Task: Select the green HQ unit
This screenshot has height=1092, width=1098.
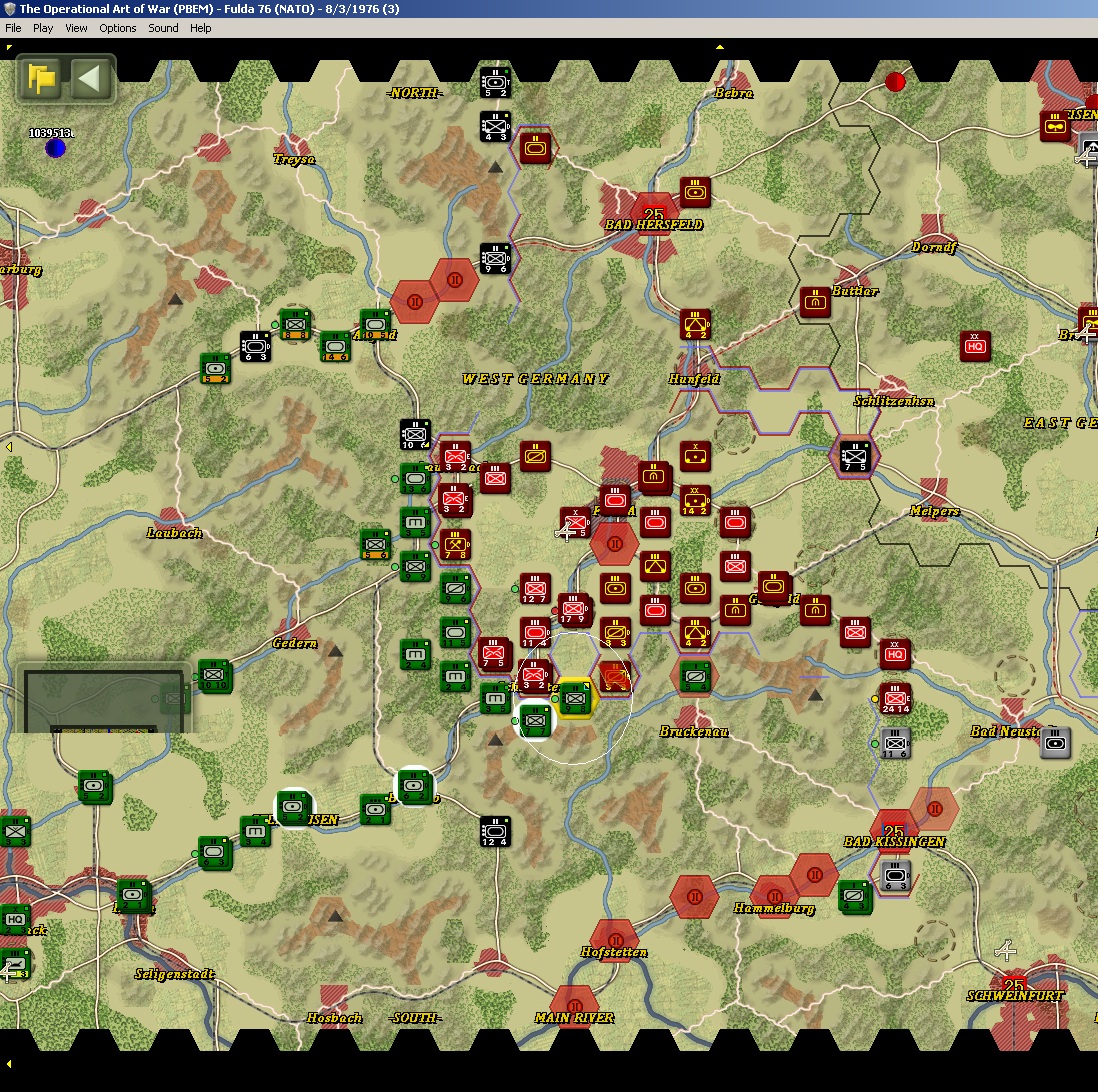Action: (x=14, y=919)
